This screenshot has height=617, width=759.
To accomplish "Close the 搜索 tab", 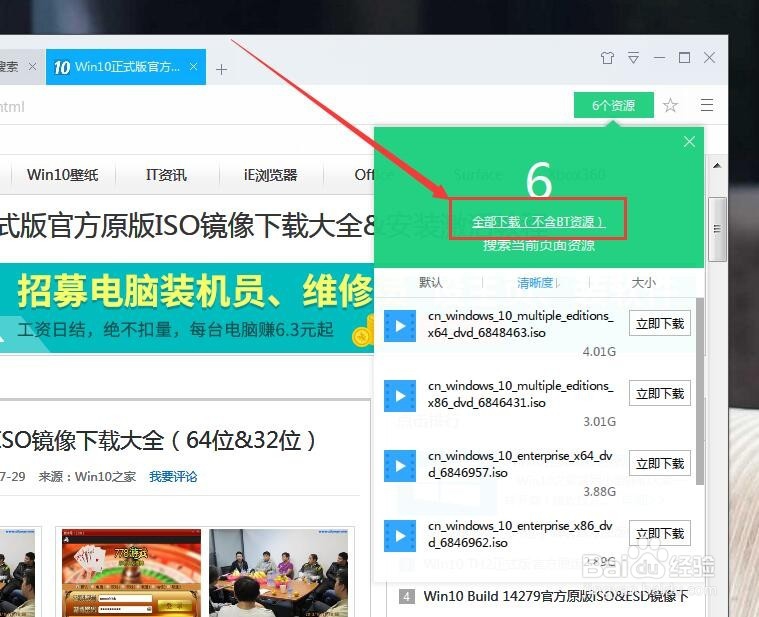I will 32,67.
